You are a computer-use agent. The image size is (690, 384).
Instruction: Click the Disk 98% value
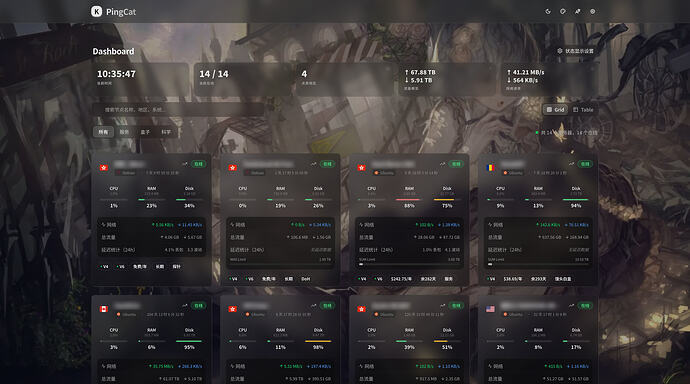pos(318,347)
